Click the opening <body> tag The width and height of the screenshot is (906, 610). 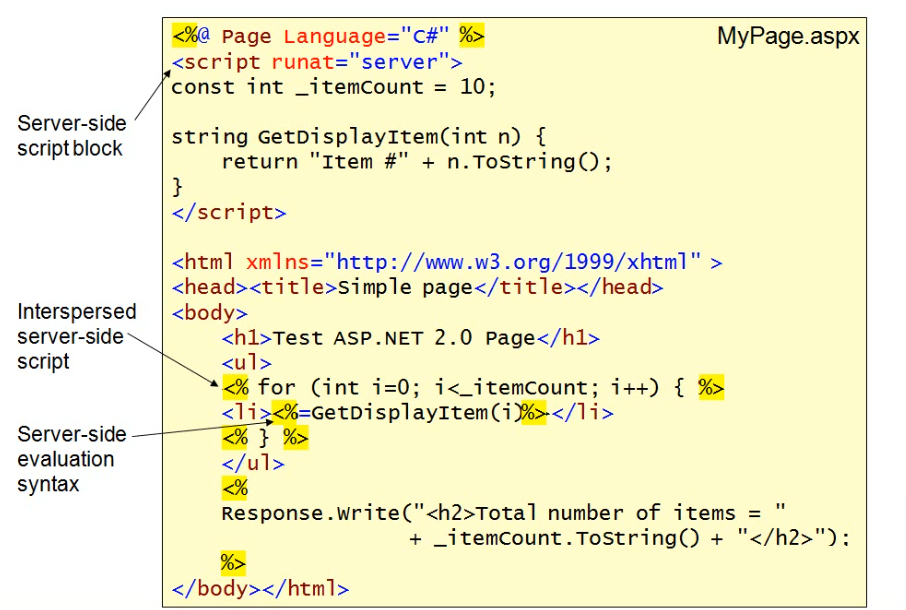click(210, 313)
